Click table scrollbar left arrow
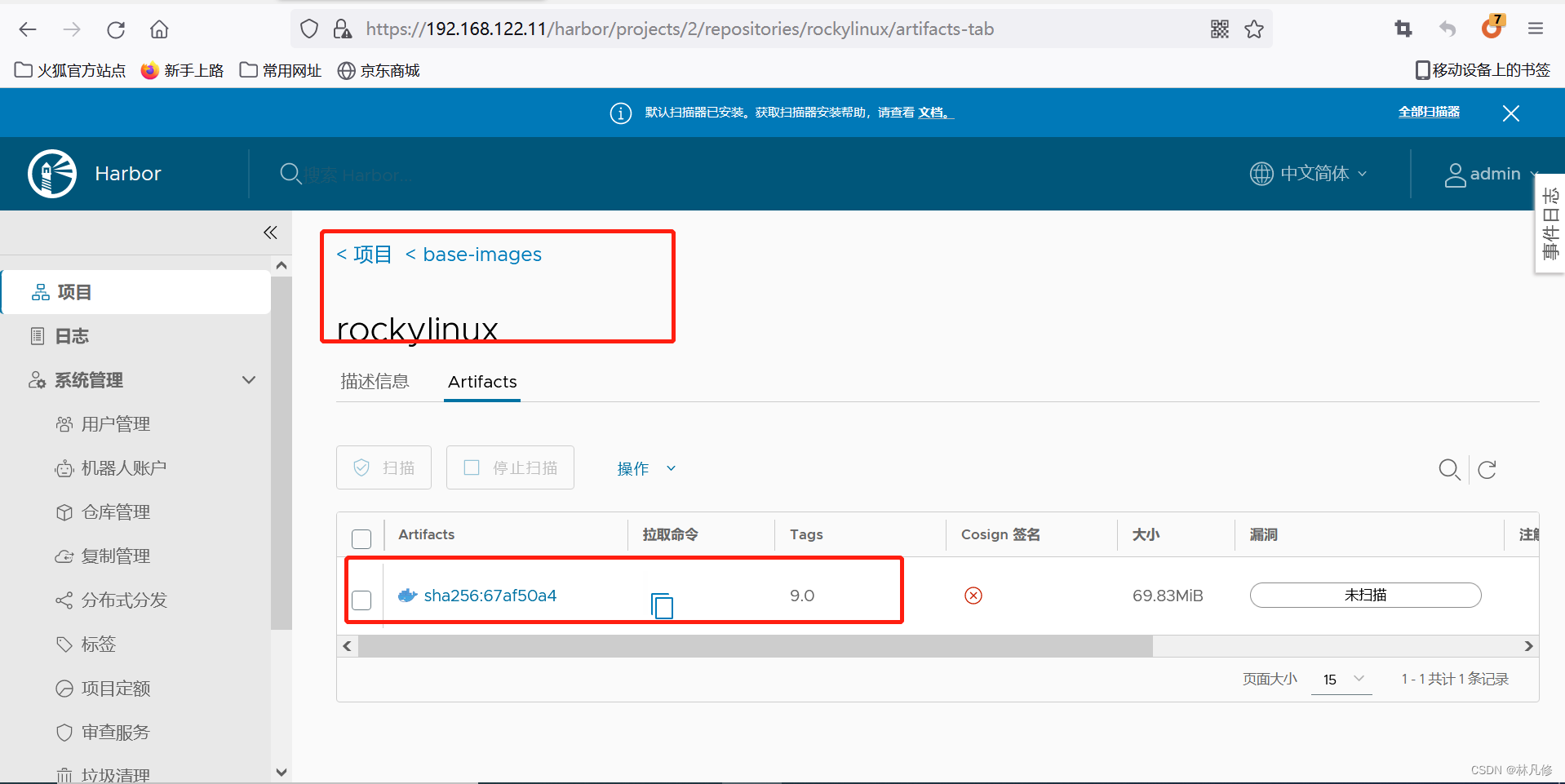This screenshot has width=1565, height=784. (348, 646)
